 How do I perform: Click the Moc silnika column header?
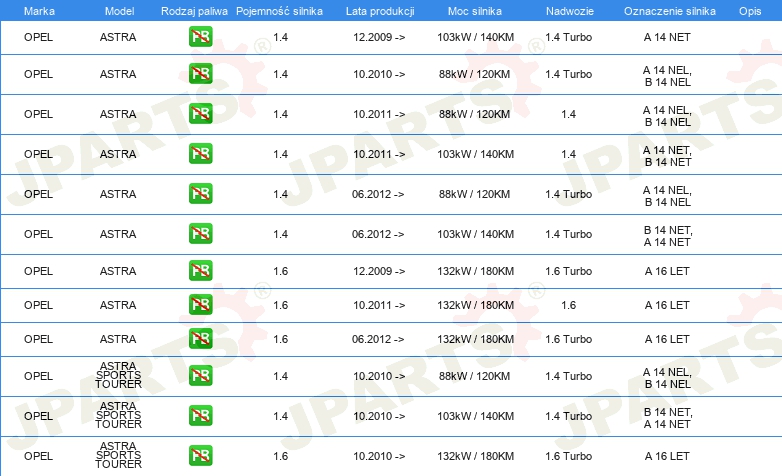[x=475, y=11]
